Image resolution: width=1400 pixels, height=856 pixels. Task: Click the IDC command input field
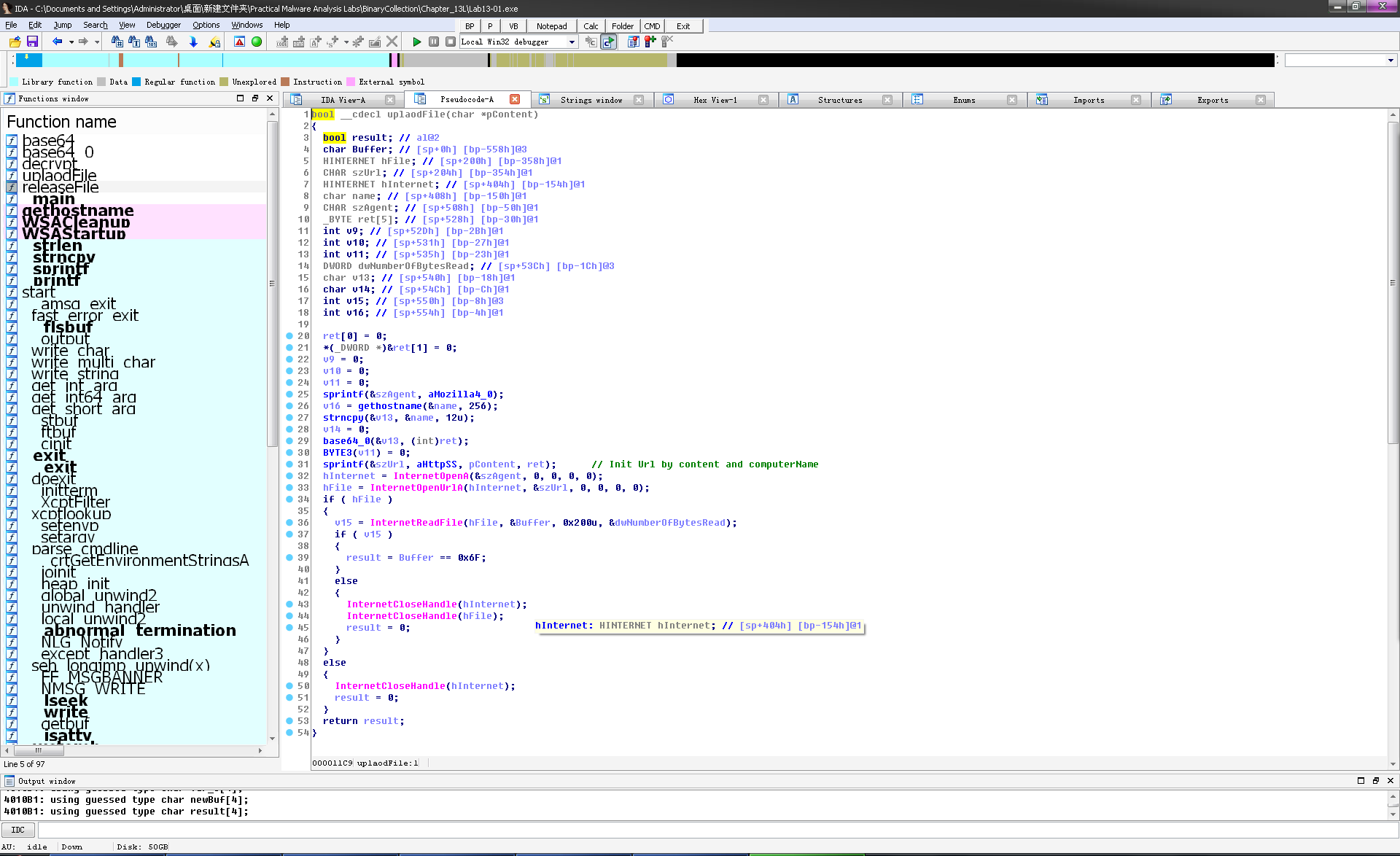pyautogui.click(x=715, y=830)
